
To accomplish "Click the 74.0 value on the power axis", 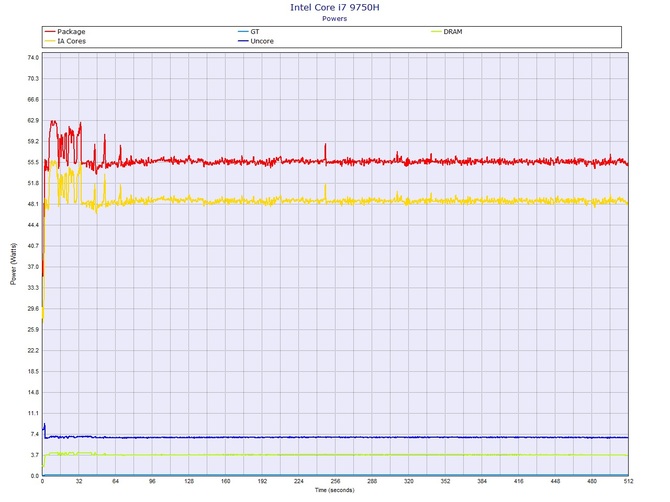I will 34,58.
